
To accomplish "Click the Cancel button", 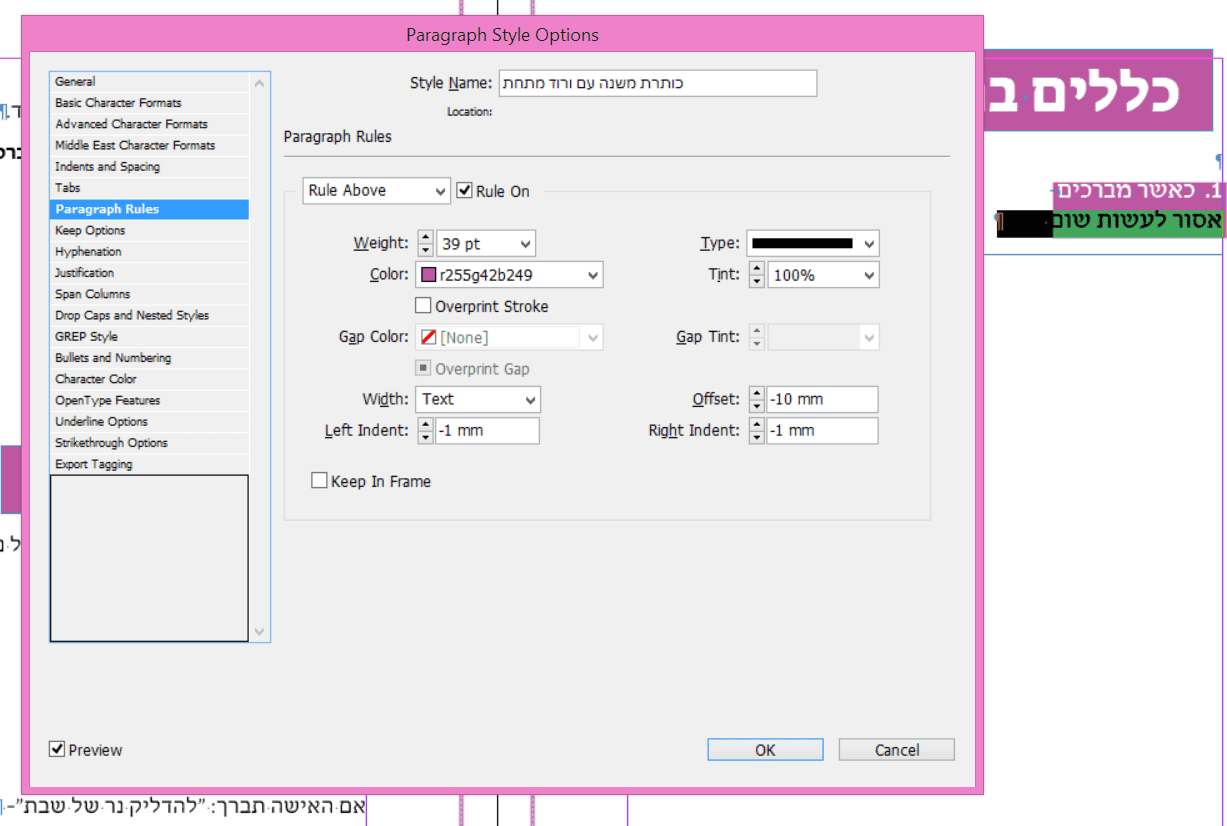I will tap(897, 750).
